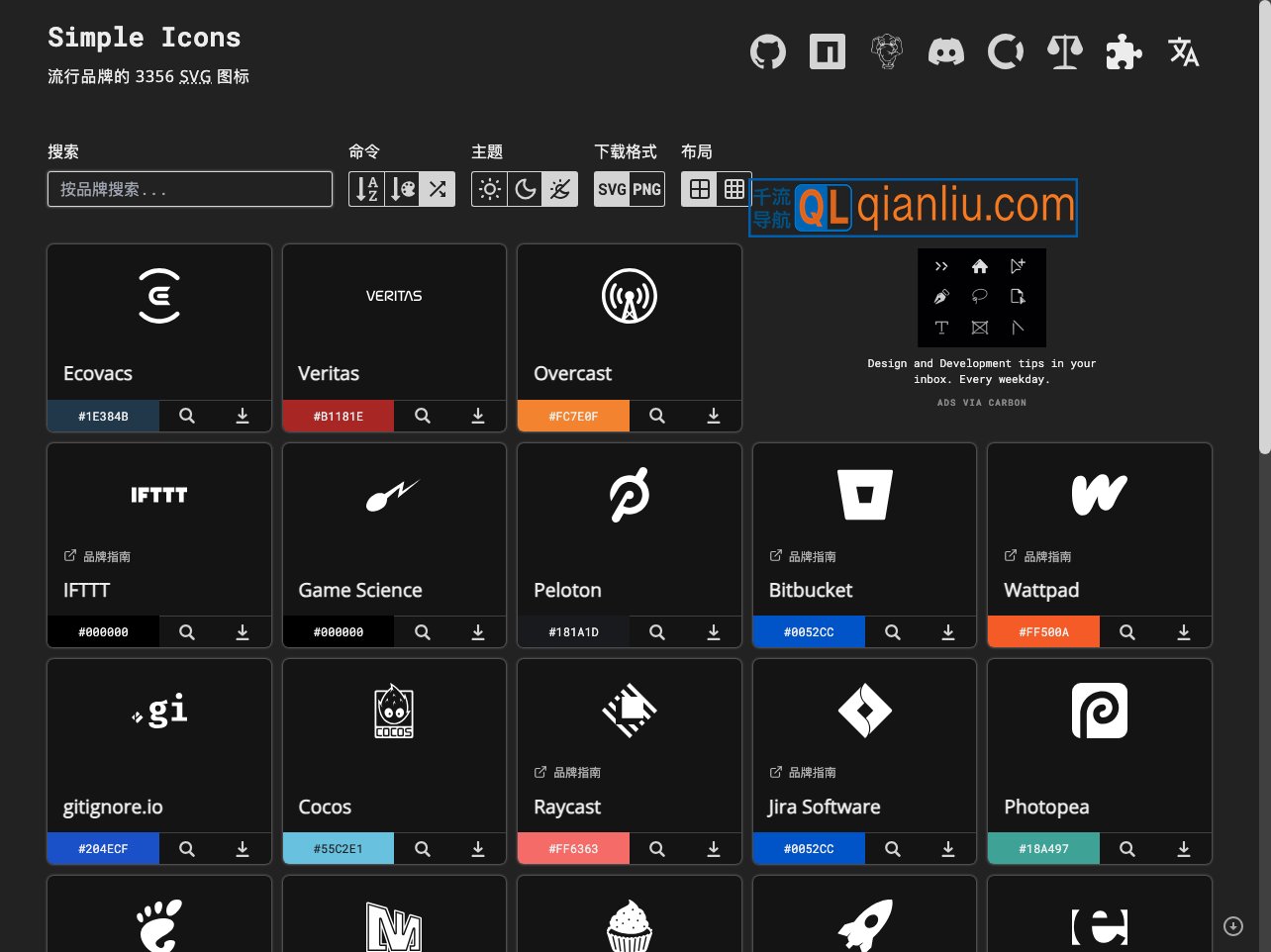Viewport: 1271px width, 952px height.
Task: View license info via the scales icon
Action: pos(1064,51)
